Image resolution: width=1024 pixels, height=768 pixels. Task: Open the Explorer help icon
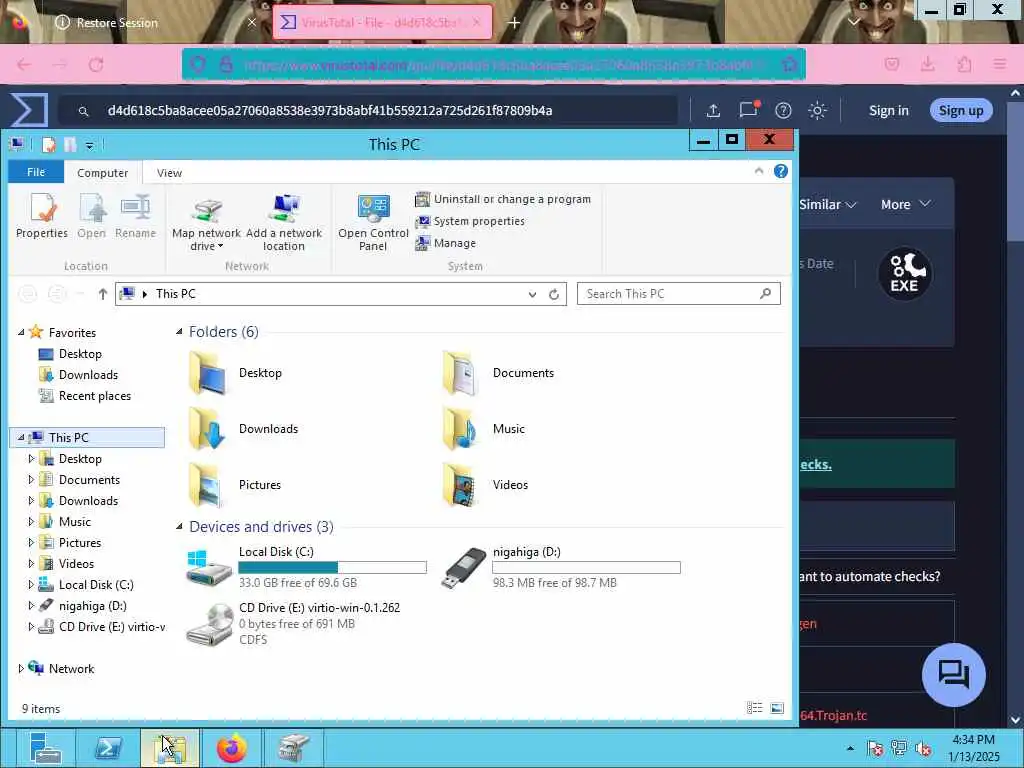780,171
